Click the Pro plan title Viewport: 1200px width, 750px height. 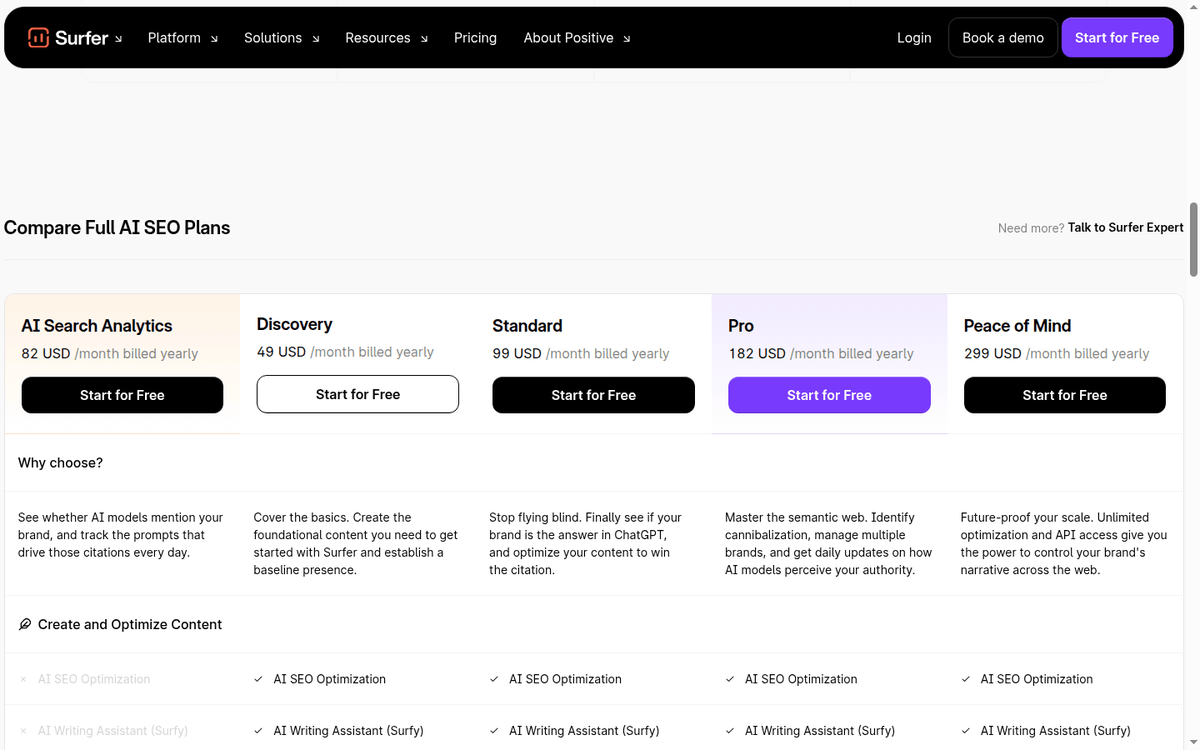tap(741, 326)
